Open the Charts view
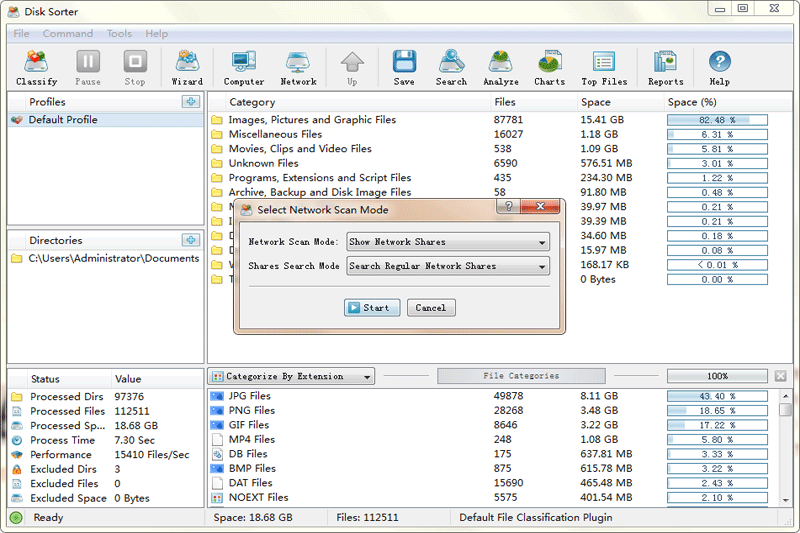Screen dimensions: 800x533 click(549, 67)
